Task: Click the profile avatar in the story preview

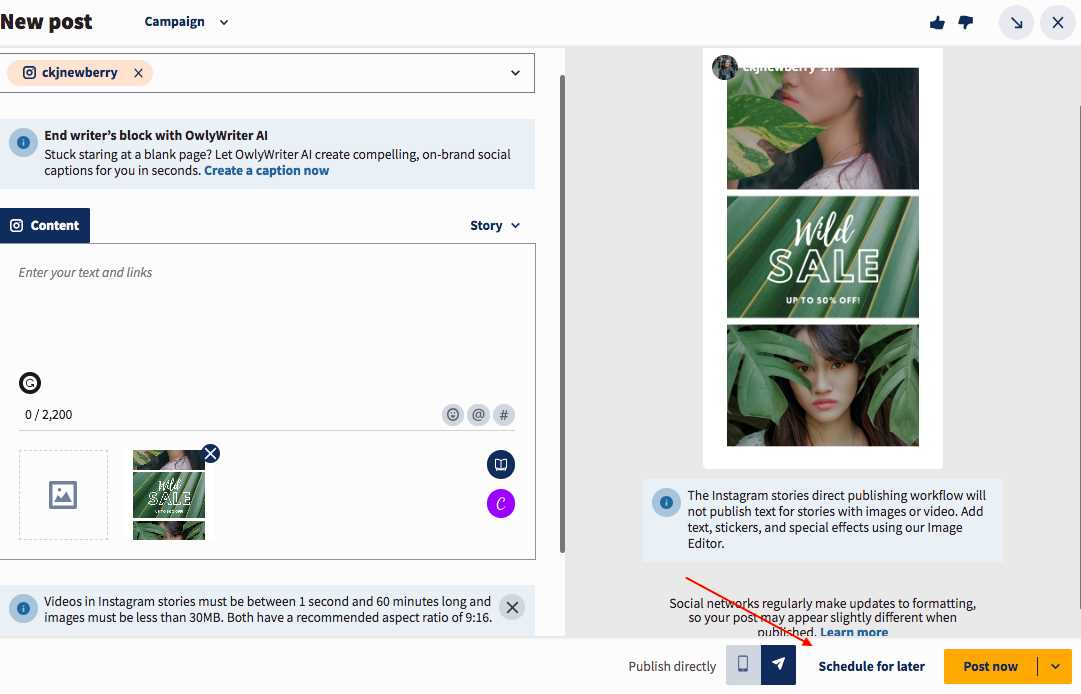Action: point(725,68)
